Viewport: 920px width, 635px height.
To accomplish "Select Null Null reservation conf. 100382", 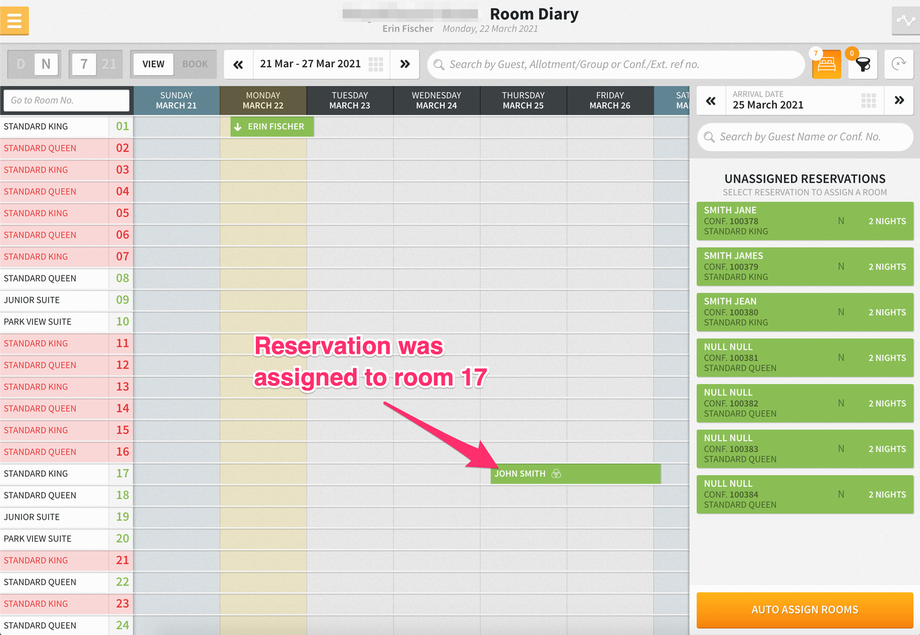I will [805, 403].
